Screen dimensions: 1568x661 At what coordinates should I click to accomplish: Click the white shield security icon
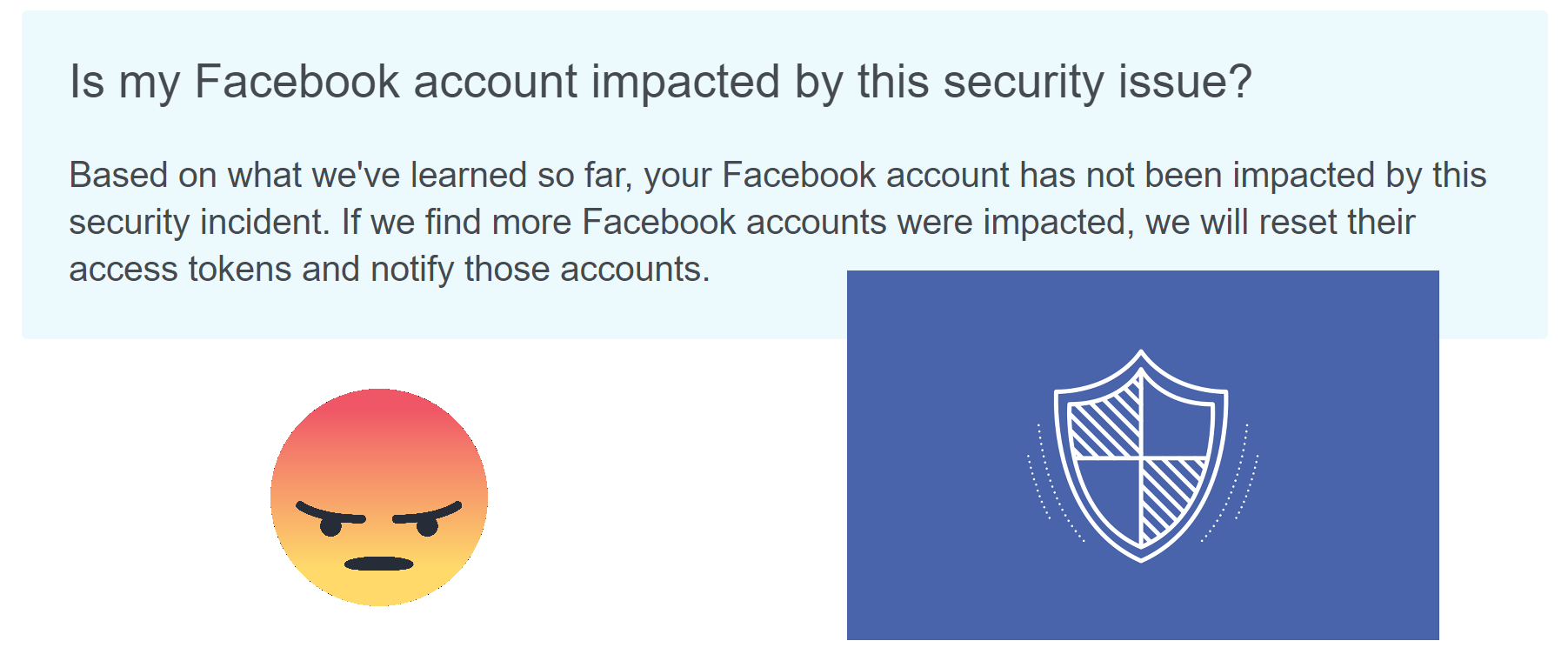point(1140,456)
